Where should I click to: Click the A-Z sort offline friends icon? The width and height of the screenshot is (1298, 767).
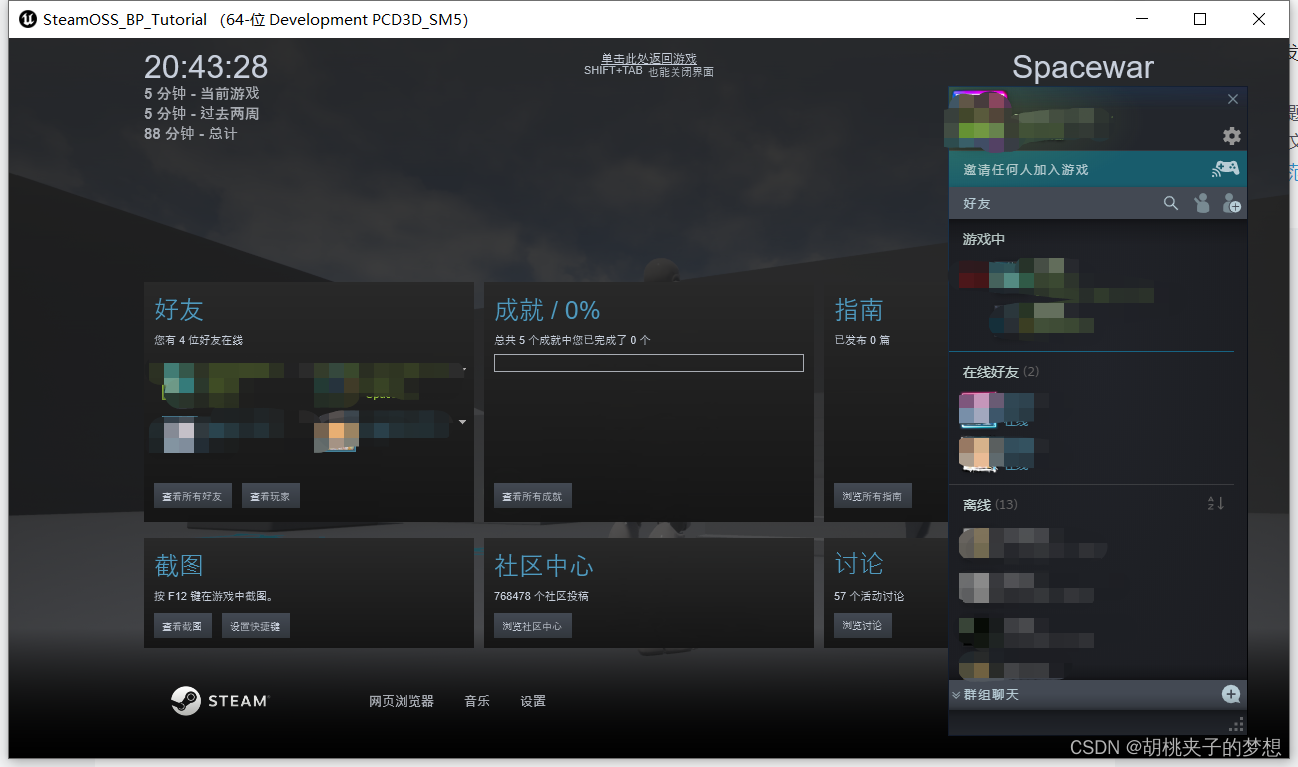(1216, 504)
